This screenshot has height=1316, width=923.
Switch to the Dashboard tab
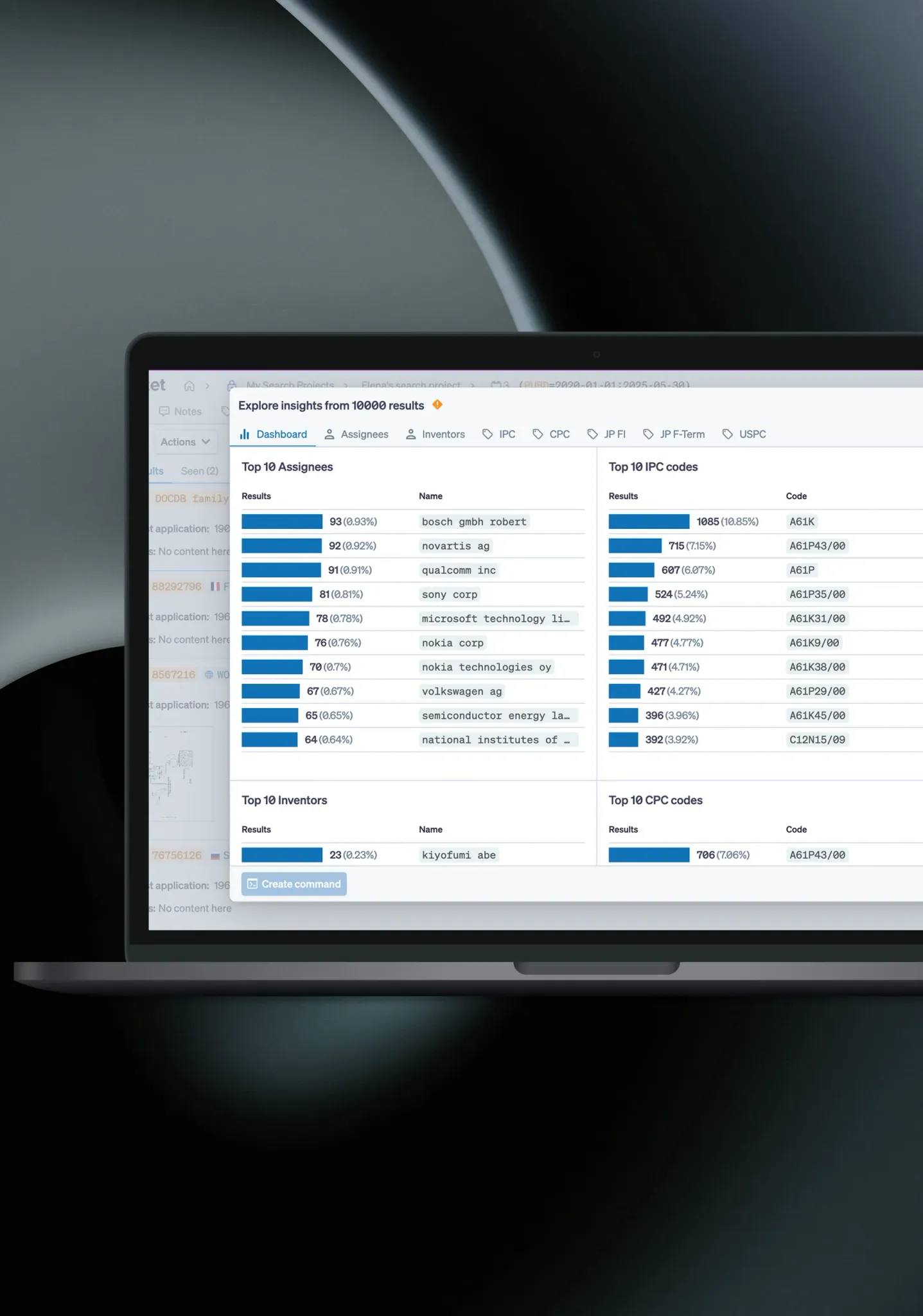pyautogui.click(x=274, y=434)
